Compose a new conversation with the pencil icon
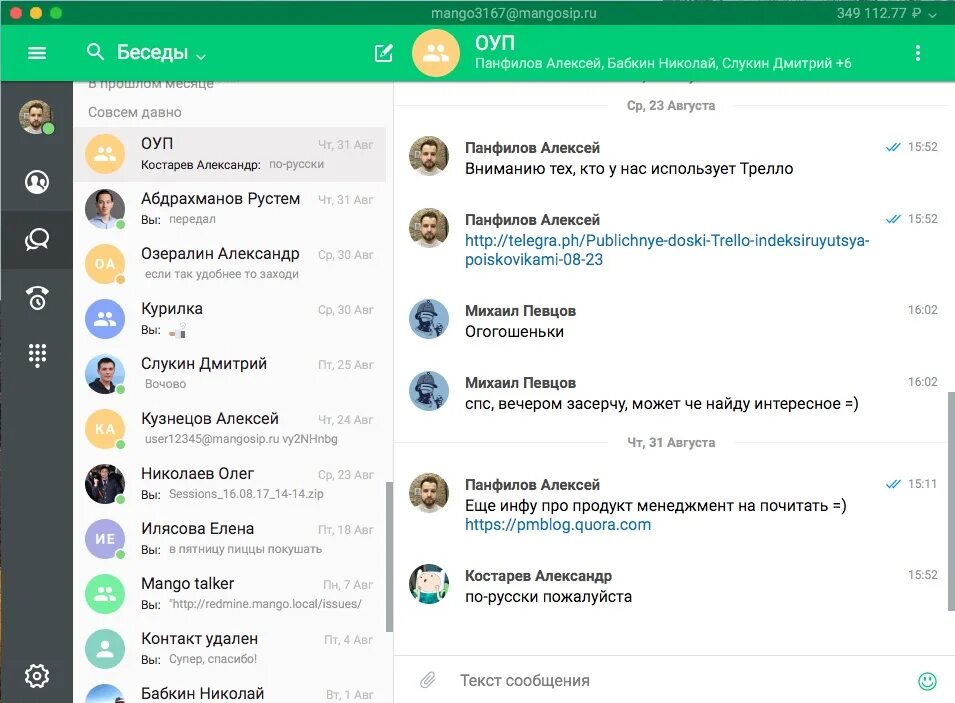The image size is (955, 703). point(383,53)
